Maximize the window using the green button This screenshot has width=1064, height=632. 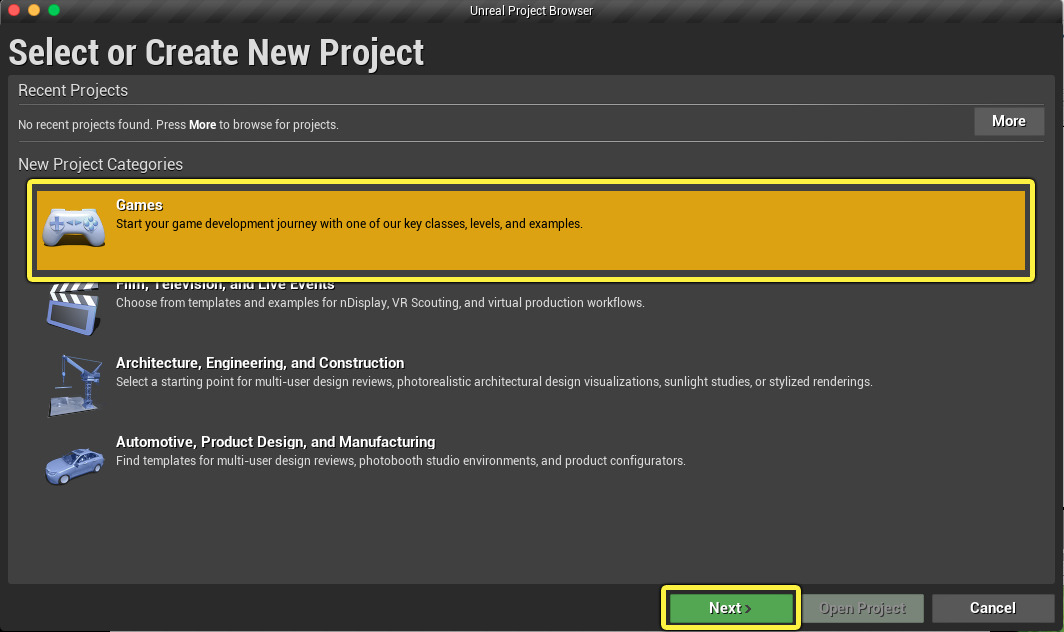(x=54, y=10)
